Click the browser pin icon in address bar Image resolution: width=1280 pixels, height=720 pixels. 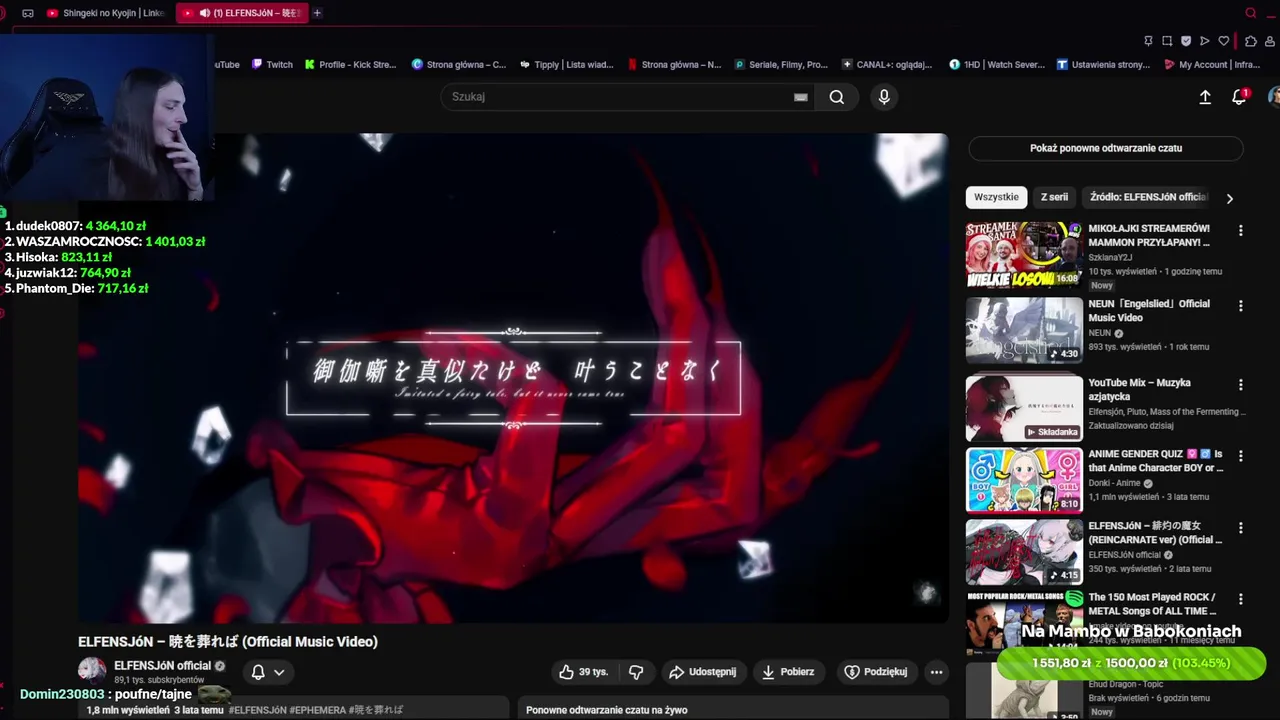point(1148,41)
